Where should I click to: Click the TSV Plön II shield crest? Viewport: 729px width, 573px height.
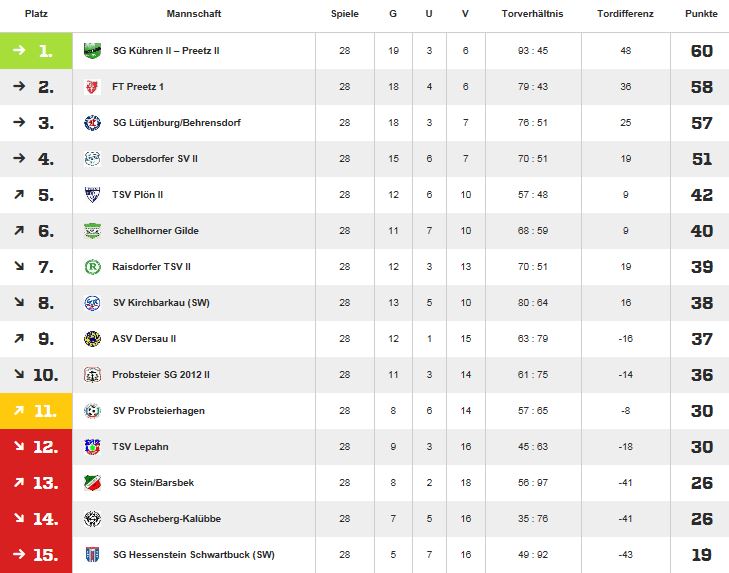tap(92, 194)
